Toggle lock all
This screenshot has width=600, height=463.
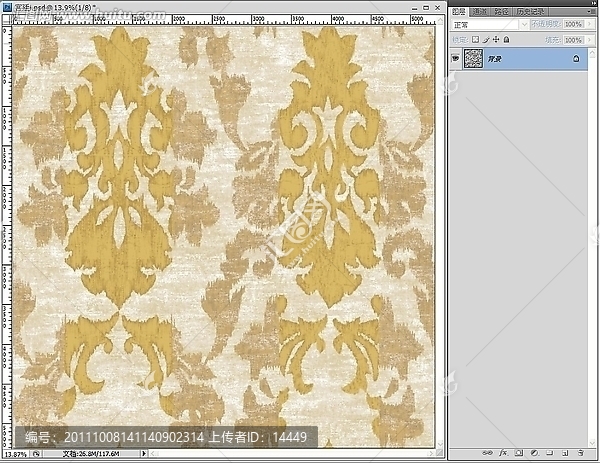tap(507, 39)
